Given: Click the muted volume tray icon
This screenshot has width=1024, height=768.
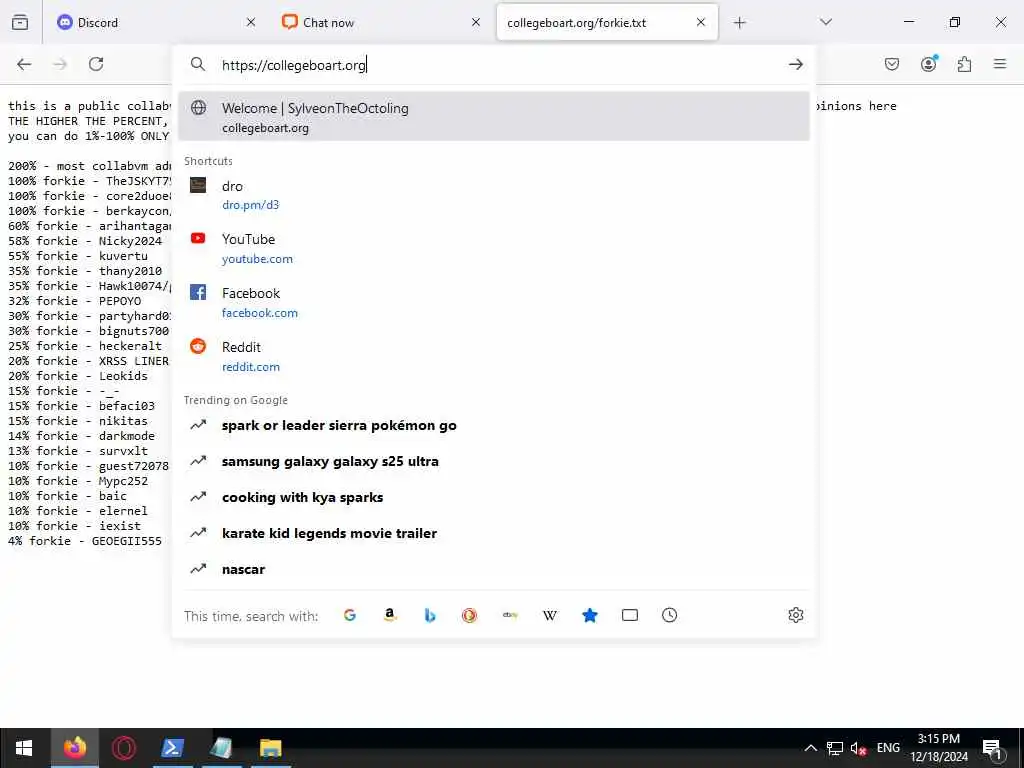Looking at the screenshot, I should point(858,748).
